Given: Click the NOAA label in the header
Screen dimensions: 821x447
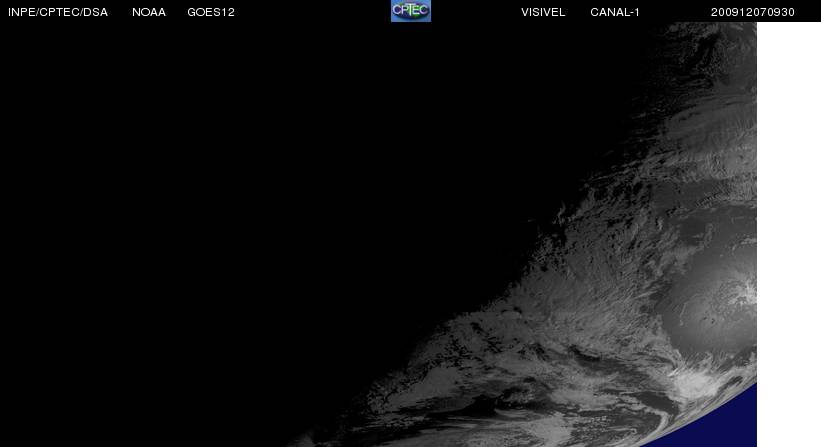Looking at the screenshot, I should [x=149, y=12].
